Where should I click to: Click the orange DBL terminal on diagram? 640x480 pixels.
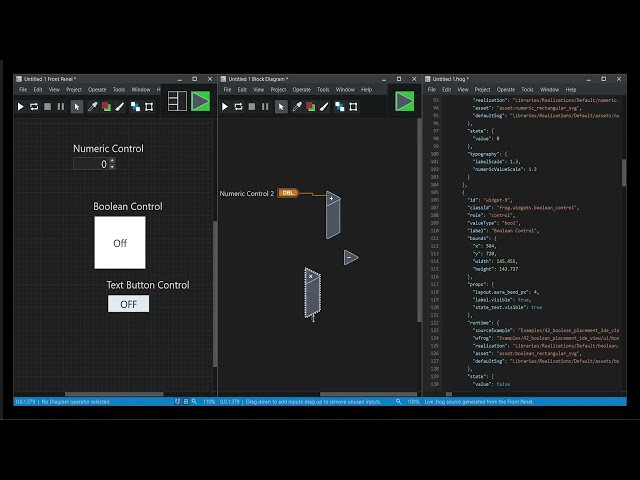pyautogui.click(x=288, y=193)
